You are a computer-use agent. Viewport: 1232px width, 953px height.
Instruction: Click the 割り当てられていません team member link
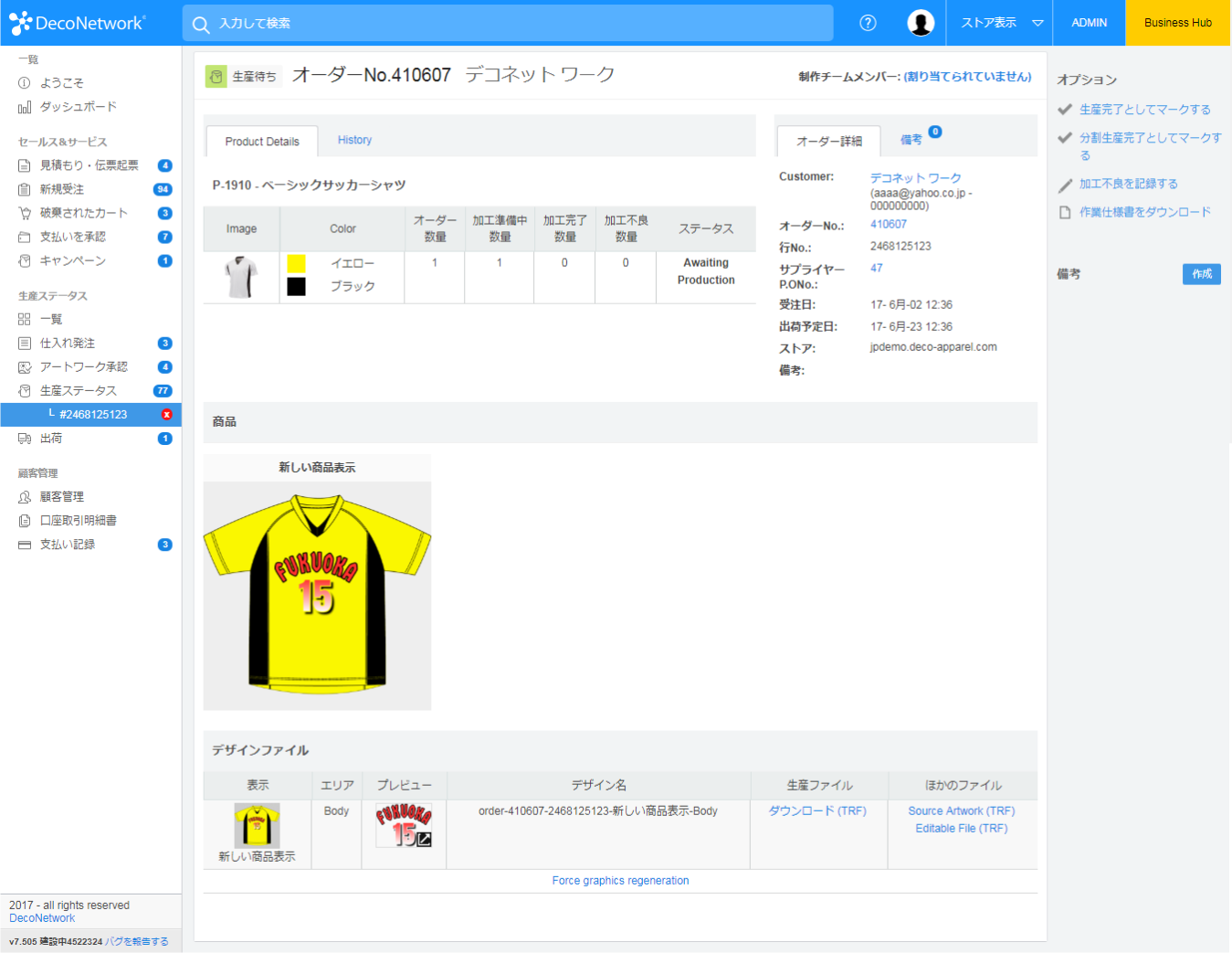click(968, 77)
